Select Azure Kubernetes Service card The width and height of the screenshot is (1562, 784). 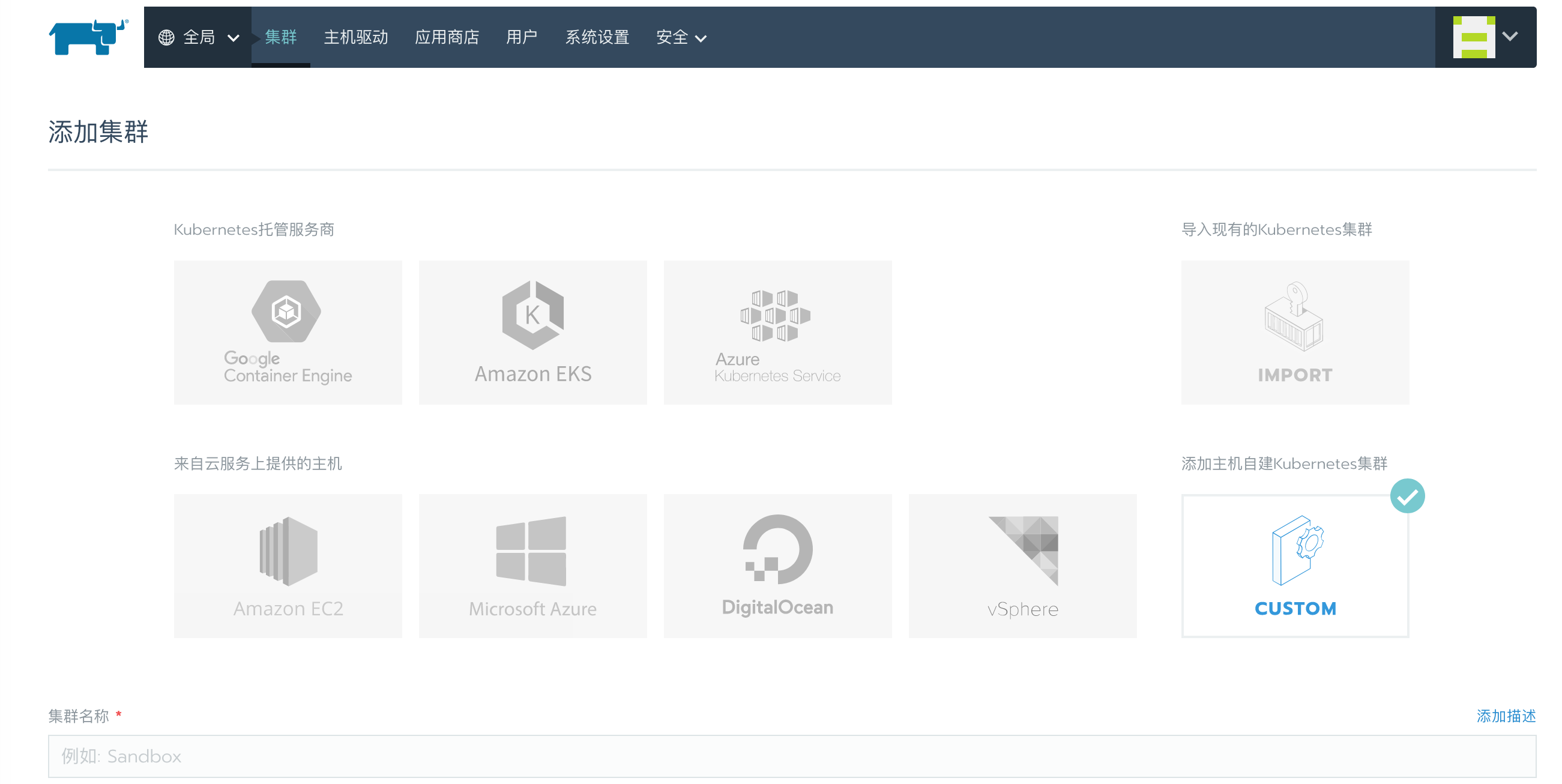(x=778, y=333)
